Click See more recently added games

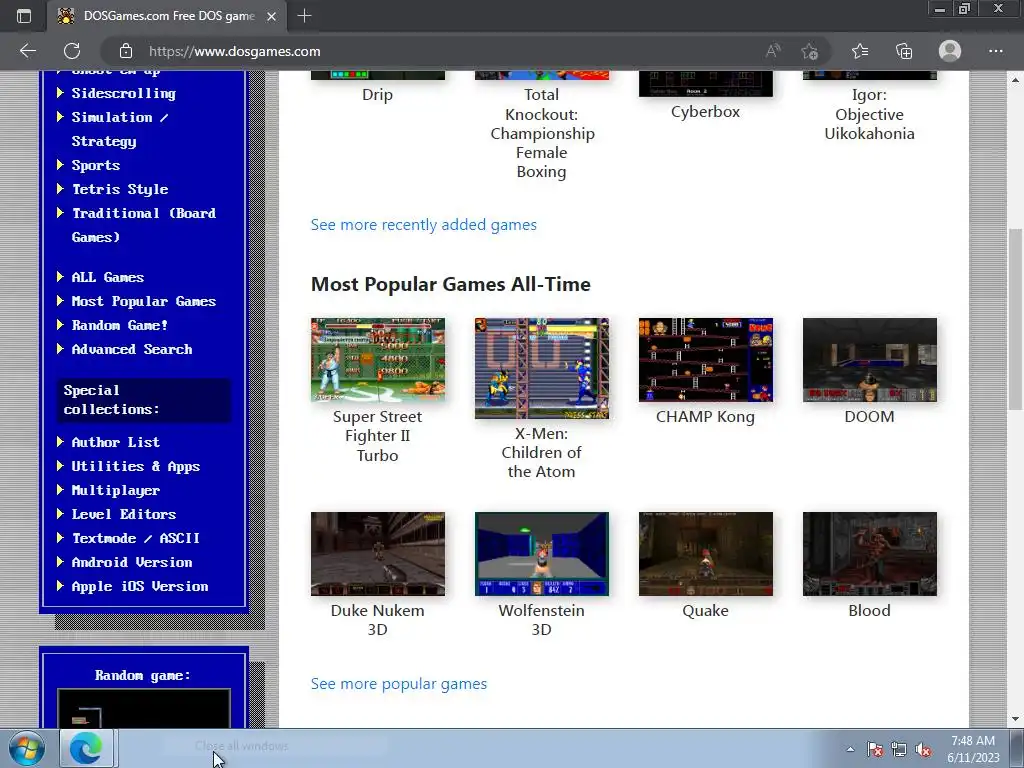424,225
